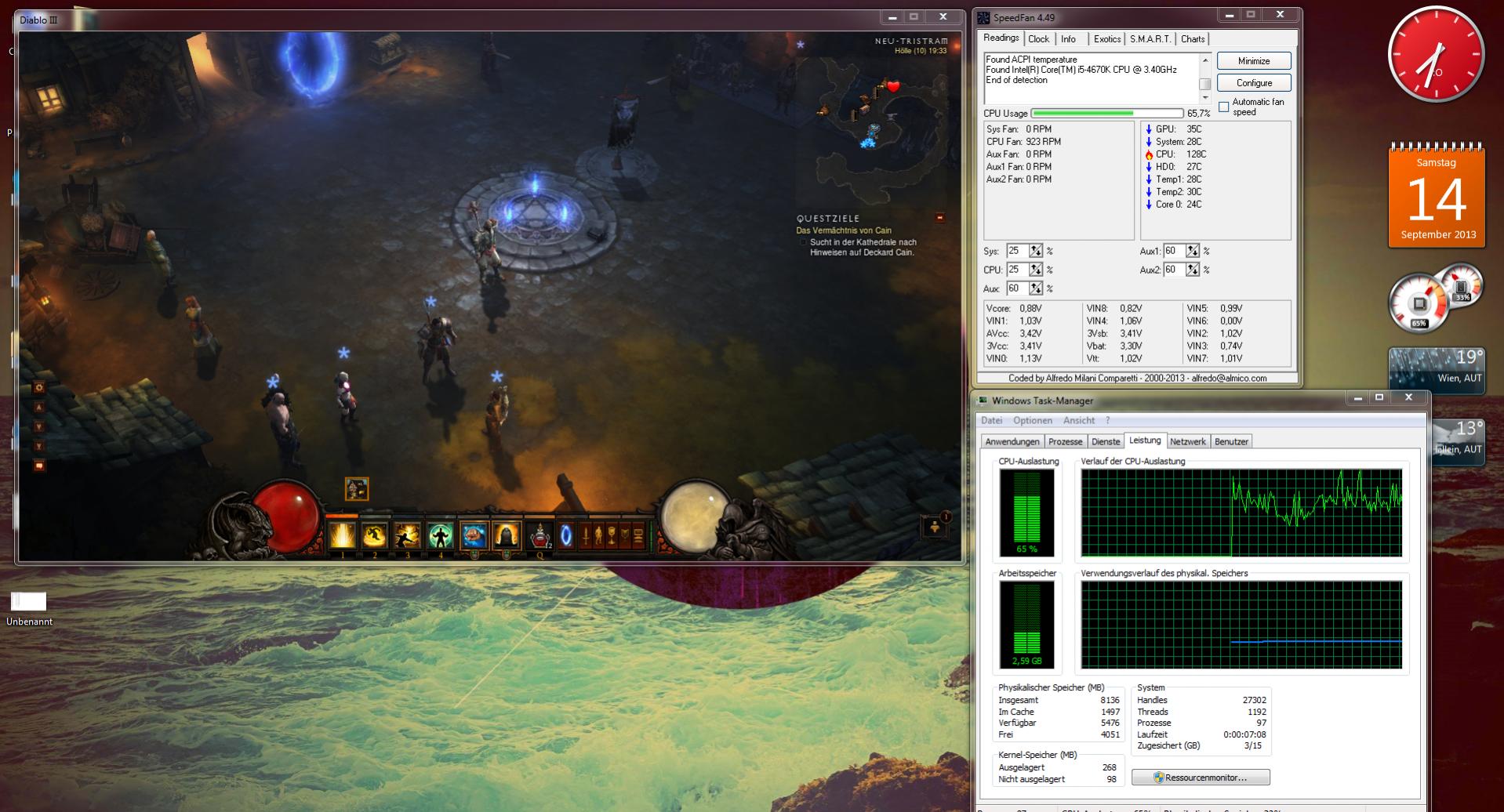The image size is (1504, 812).
Task: Enable Automatic fan speed checkbox
Action: [x=1223, y=107]
